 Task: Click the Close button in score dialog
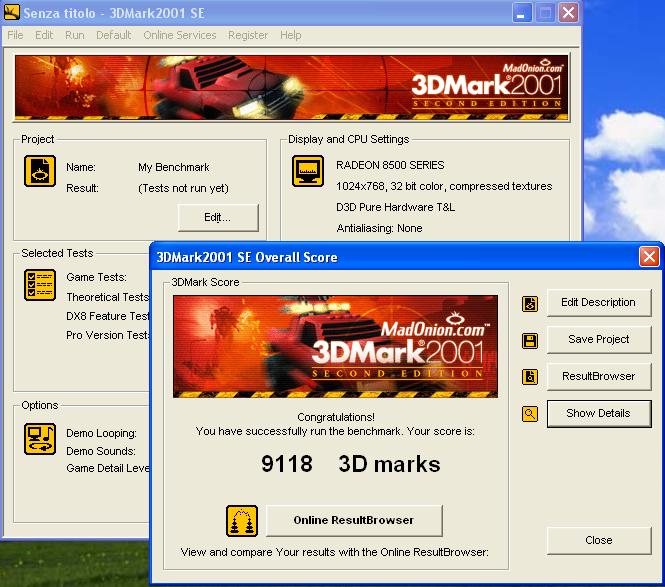tap(599, 540)
